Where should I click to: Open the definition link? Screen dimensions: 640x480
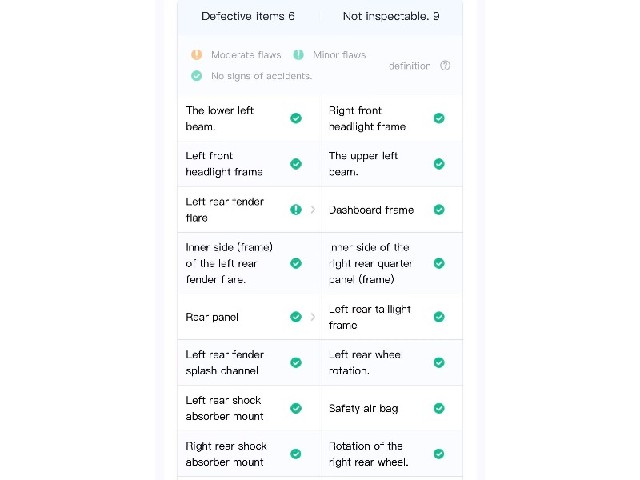[409, 66]
